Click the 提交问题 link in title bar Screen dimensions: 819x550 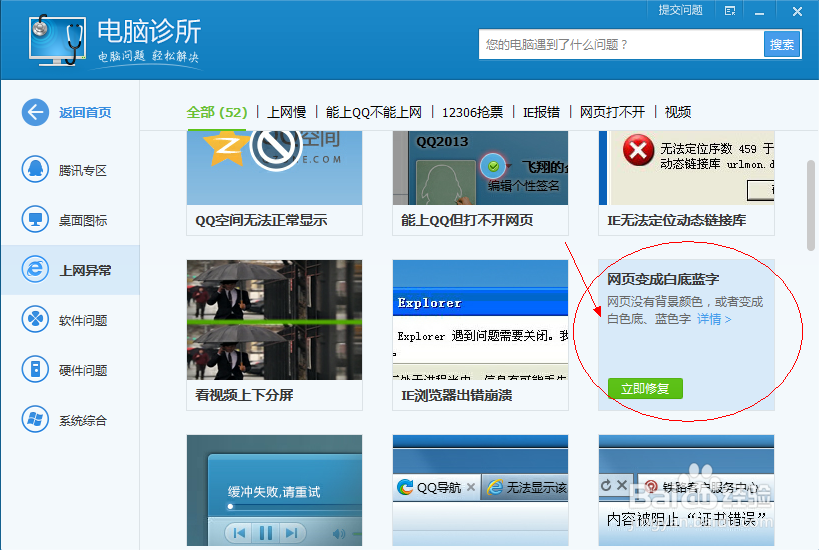click(680, 10)
